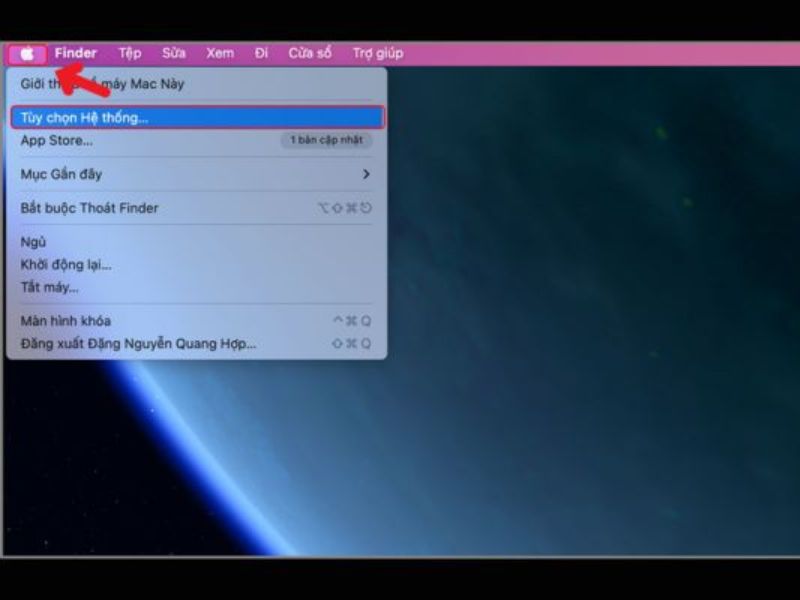The image size is (800, 600).
Task: Click the 1 bản cập nhật badge
Action: 327,140
